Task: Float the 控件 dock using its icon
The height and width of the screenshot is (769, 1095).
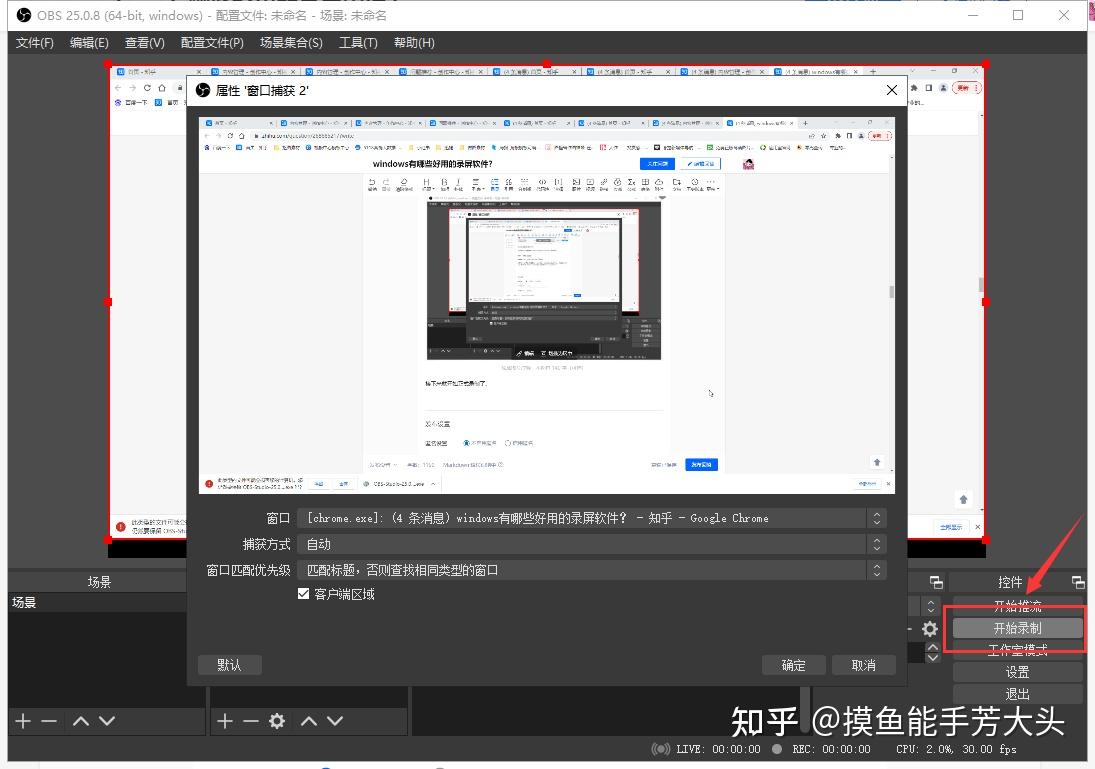Action: 1078,582
